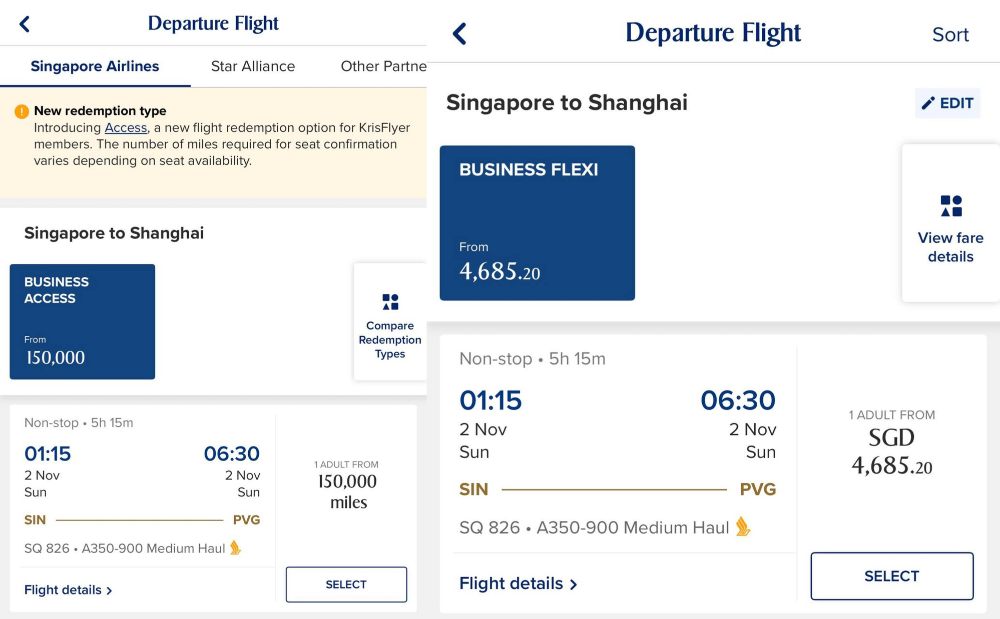Tap the back arrow on the right screen
Image resolution: width=1000 pixels, height=619 pixels.
tap(459, 34)
